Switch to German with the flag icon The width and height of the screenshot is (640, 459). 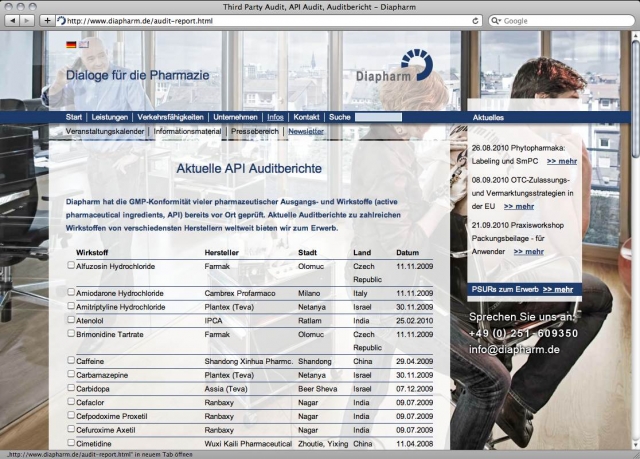pyautogui.click(x=71, y=44)
